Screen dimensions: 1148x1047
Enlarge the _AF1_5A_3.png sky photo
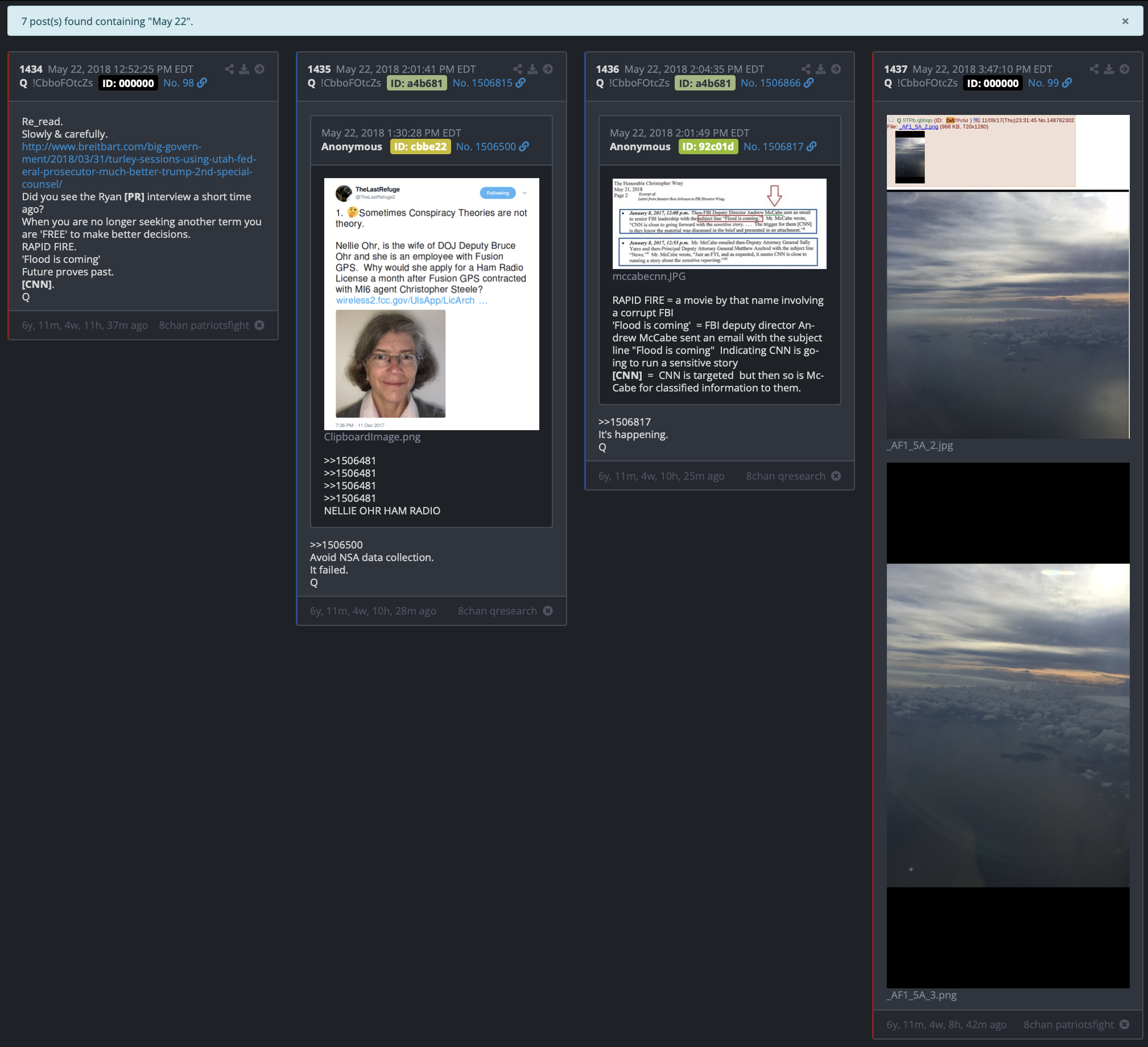(x=1008, y=725)
